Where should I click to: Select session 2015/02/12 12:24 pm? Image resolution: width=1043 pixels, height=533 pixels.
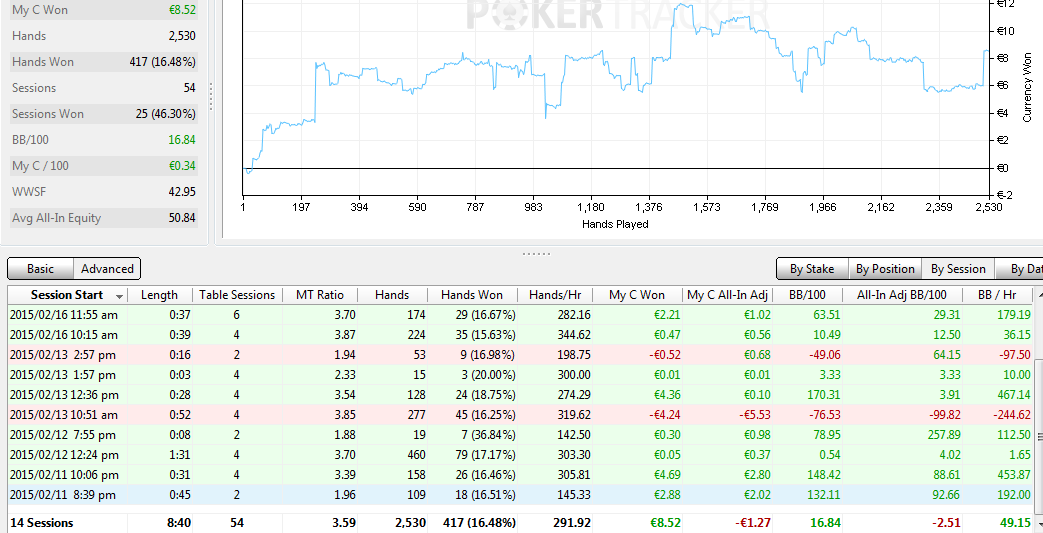(520, 454)
